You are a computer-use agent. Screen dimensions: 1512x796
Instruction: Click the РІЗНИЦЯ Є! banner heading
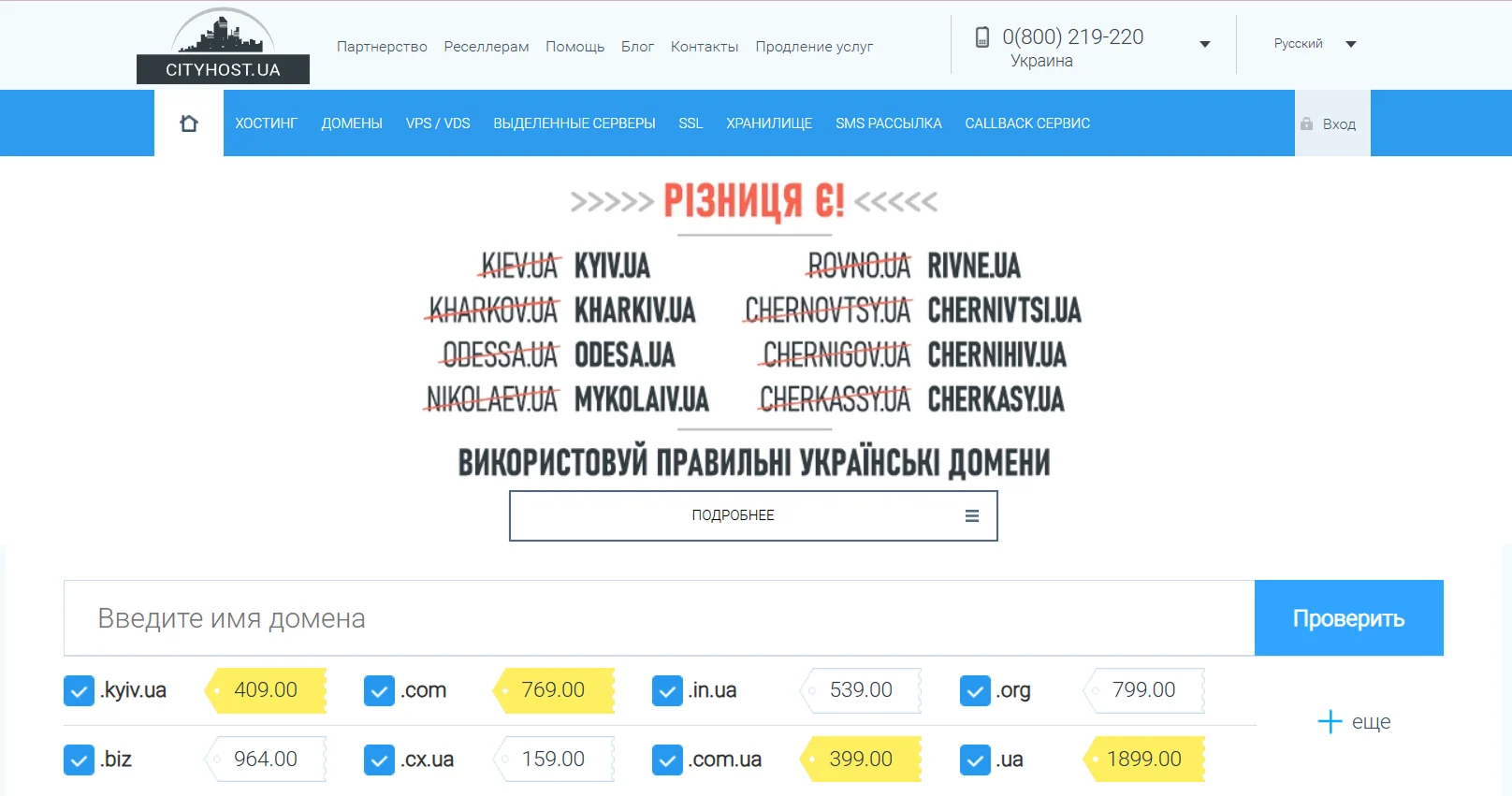click(754, 200)
